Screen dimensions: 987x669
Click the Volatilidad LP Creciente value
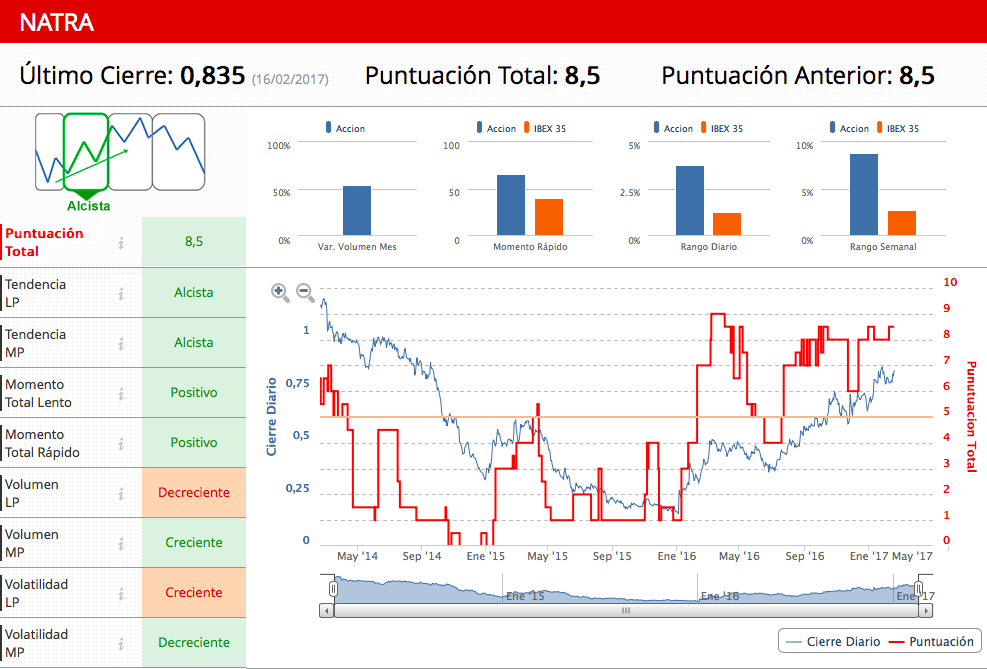194,592
